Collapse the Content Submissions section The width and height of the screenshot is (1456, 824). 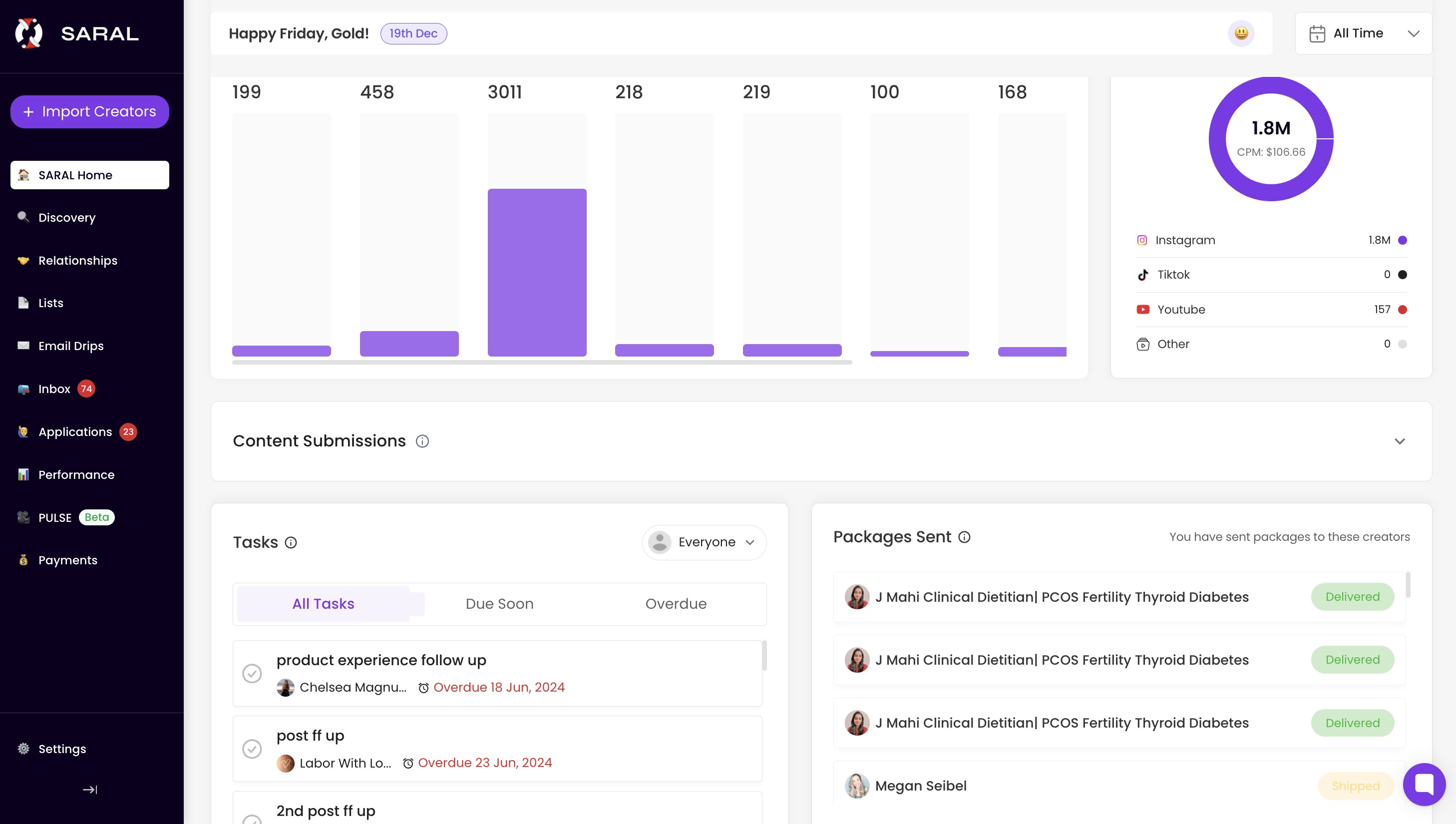tap(1401, 441)
